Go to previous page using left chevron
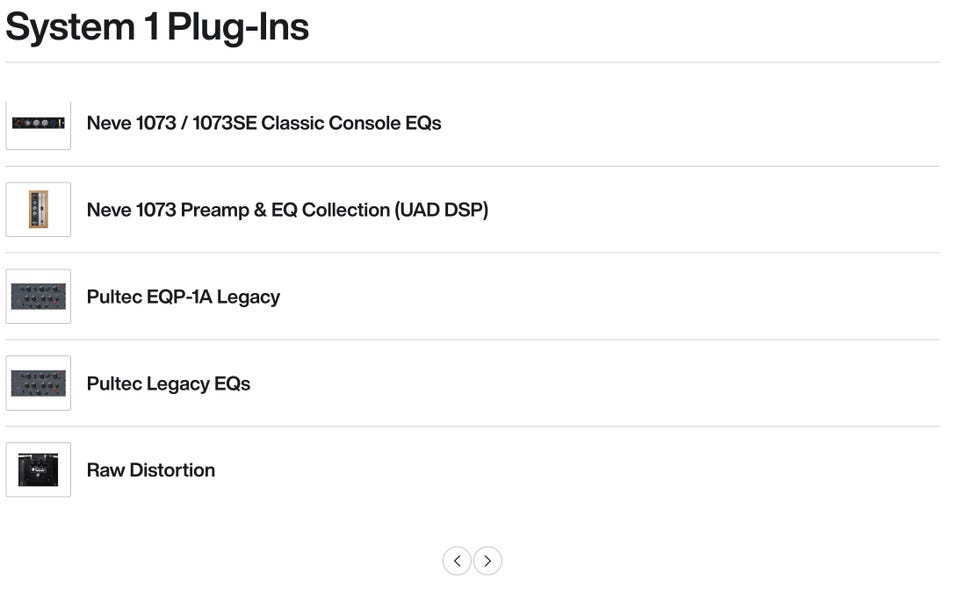The width and height of the screenshot is (960, 595). coord(457,561)
